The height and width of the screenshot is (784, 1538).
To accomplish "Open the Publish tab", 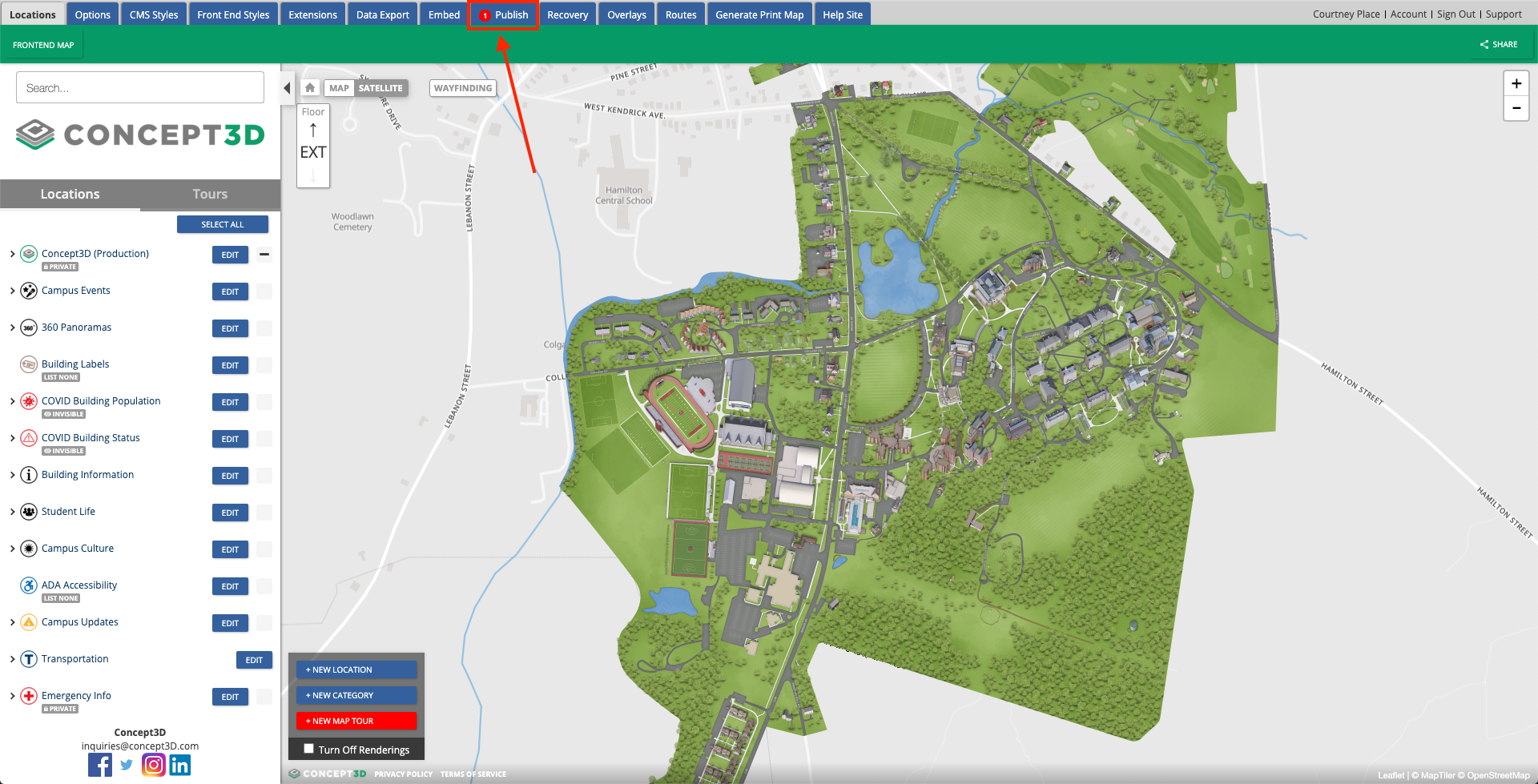I will tap(504, 14).
